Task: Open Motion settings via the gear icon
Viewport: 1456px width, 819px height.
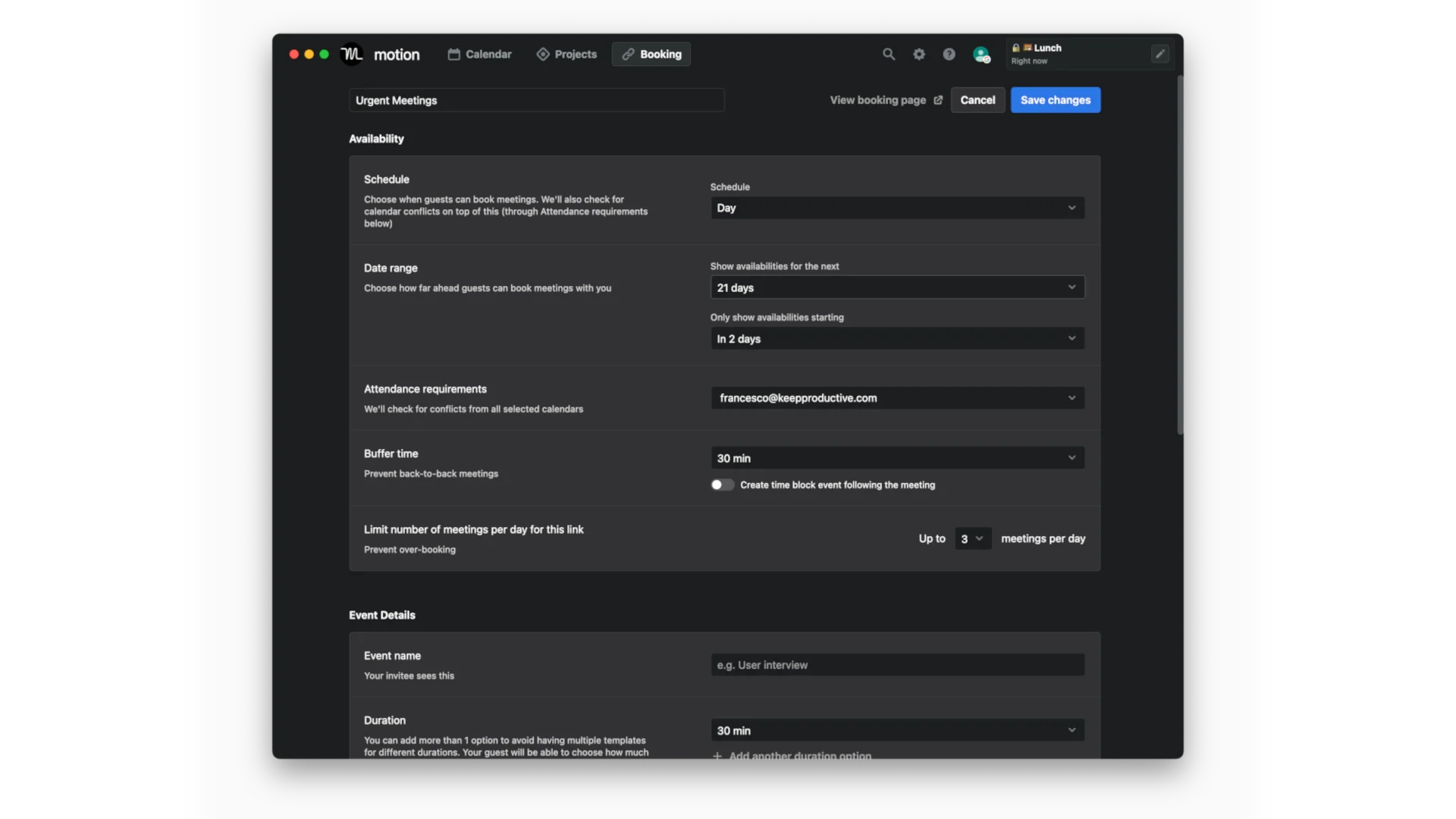Action: 918,54
